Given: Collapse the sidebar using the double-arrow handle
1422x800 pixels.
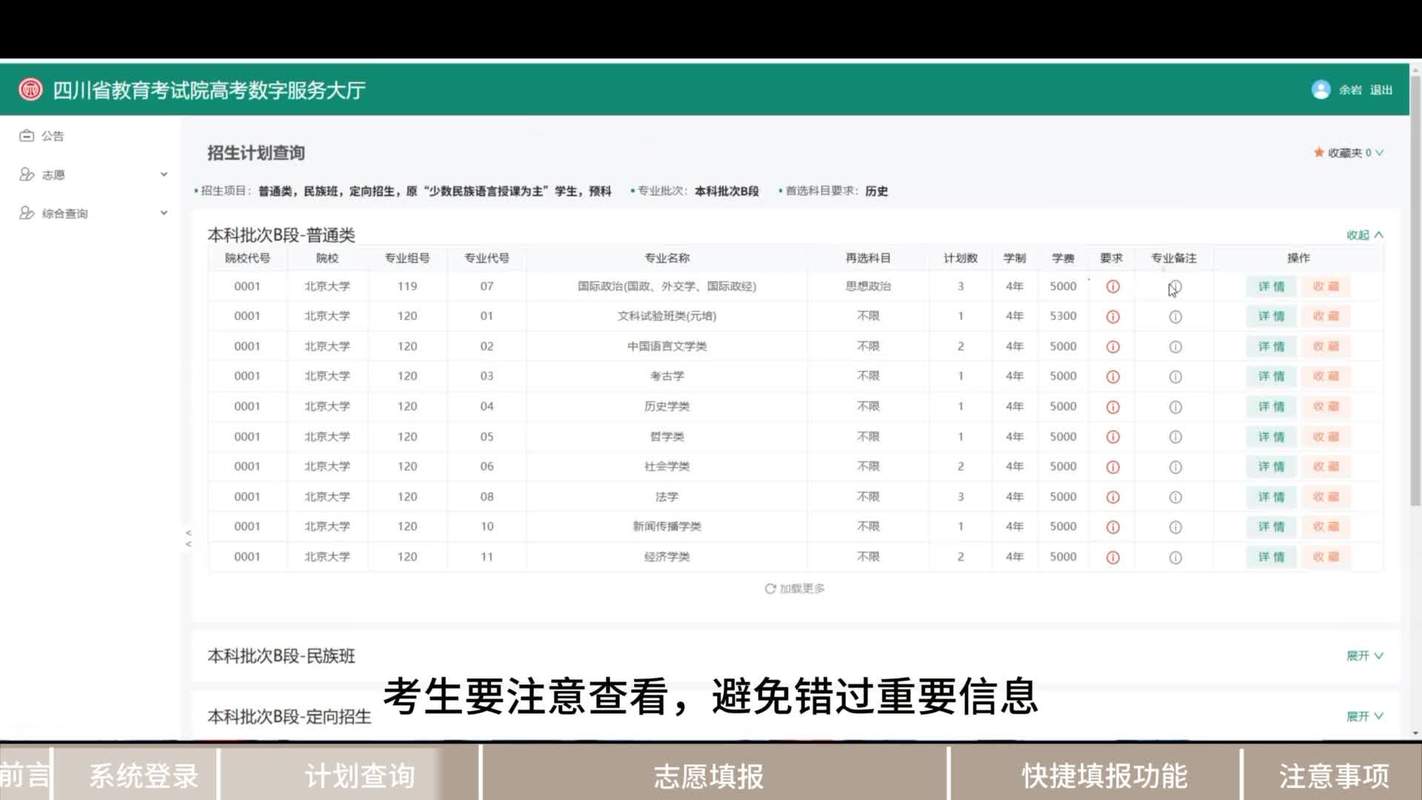Looking at the screenshot, I should click(x=188, y=538).
